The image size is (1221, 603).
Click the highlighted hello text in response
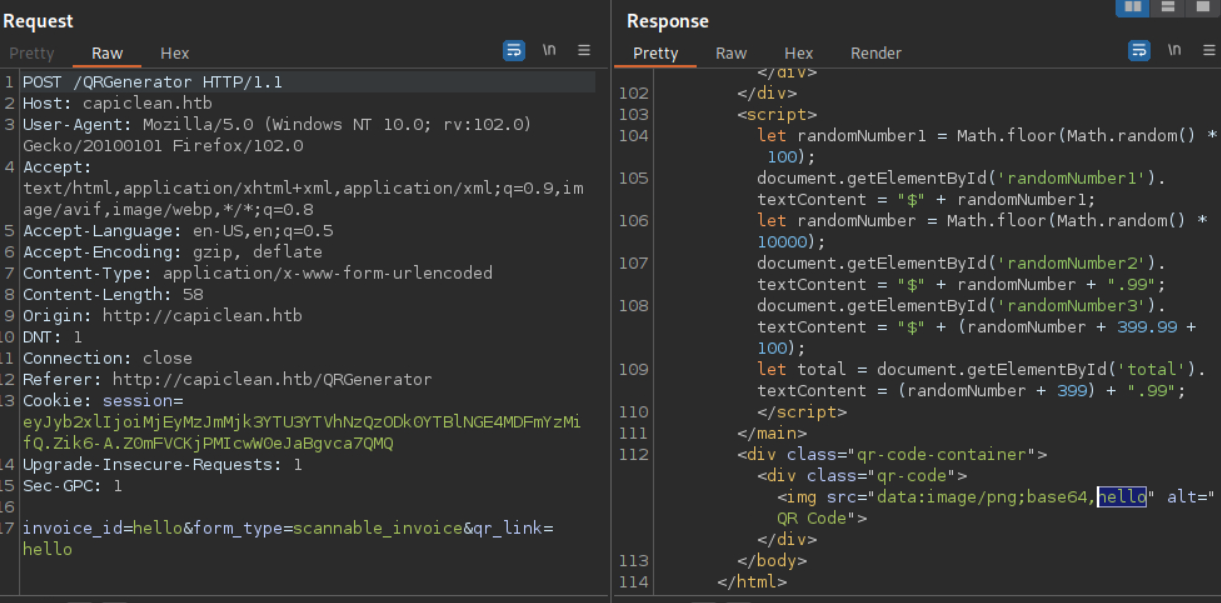click(x=1121, y=497)
